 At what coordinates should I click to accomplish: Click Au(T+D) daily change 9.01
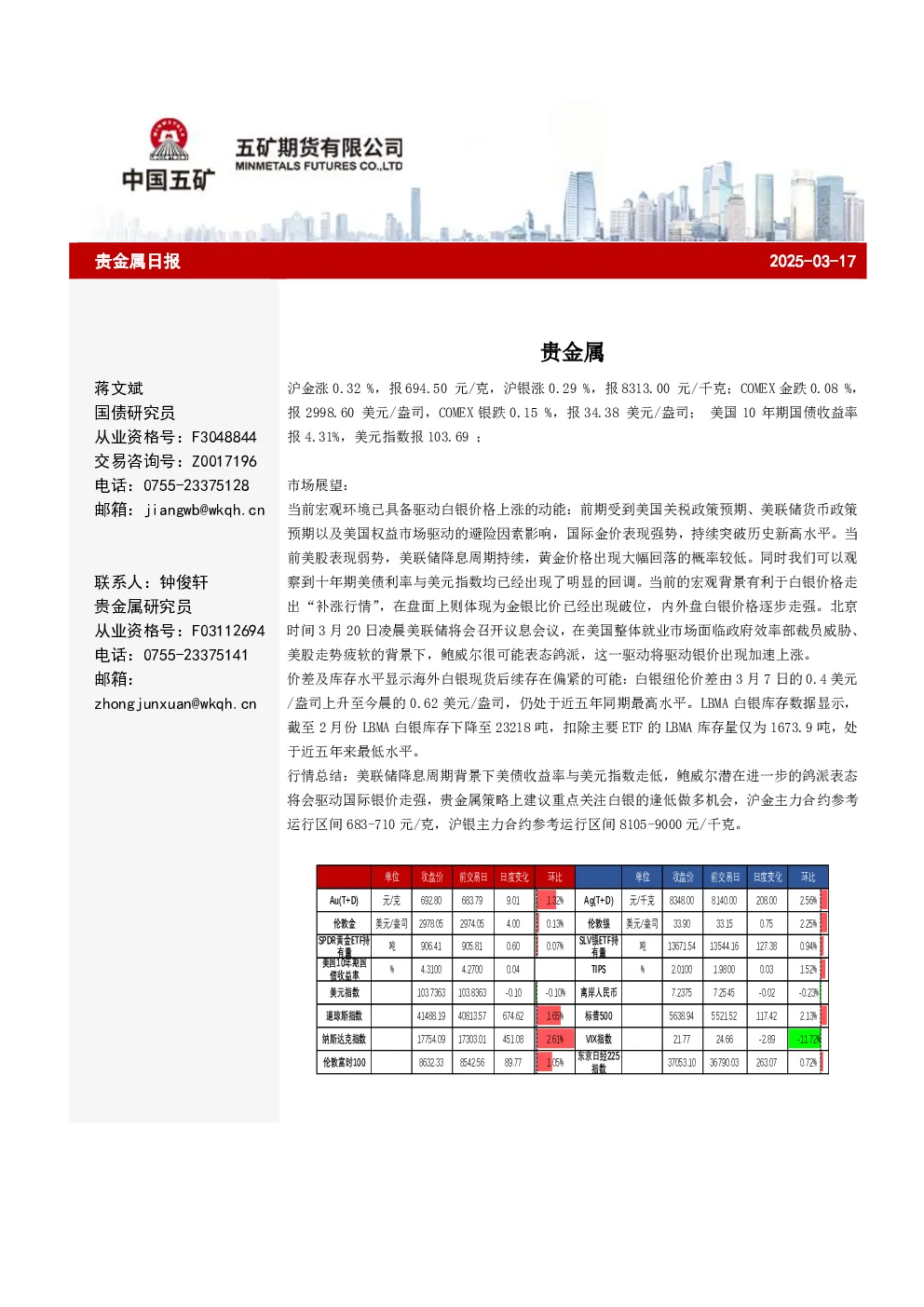[x=513, y=901]
